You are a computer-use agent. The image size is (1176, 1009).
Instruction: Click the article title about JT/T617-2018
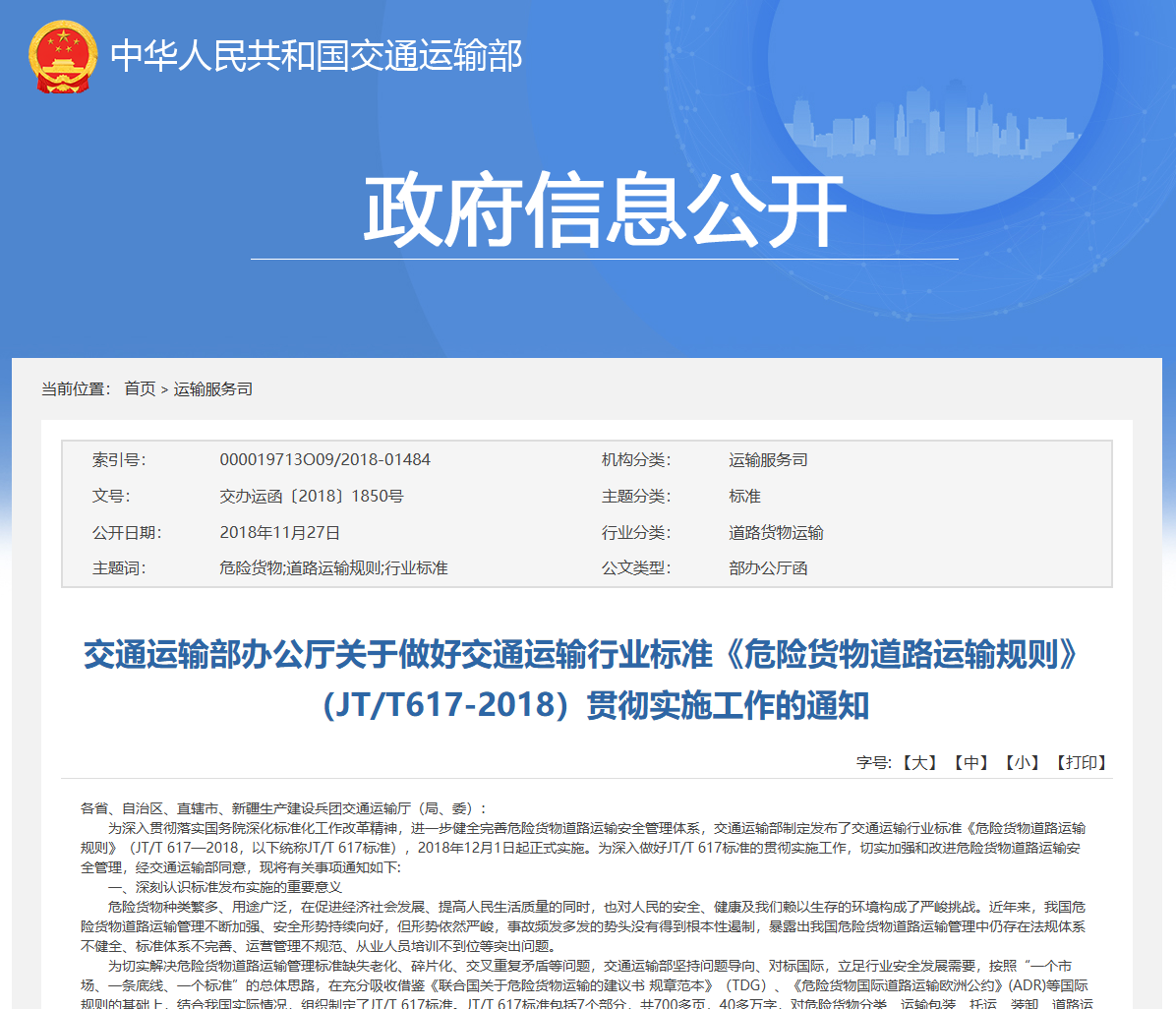(581, 679)
